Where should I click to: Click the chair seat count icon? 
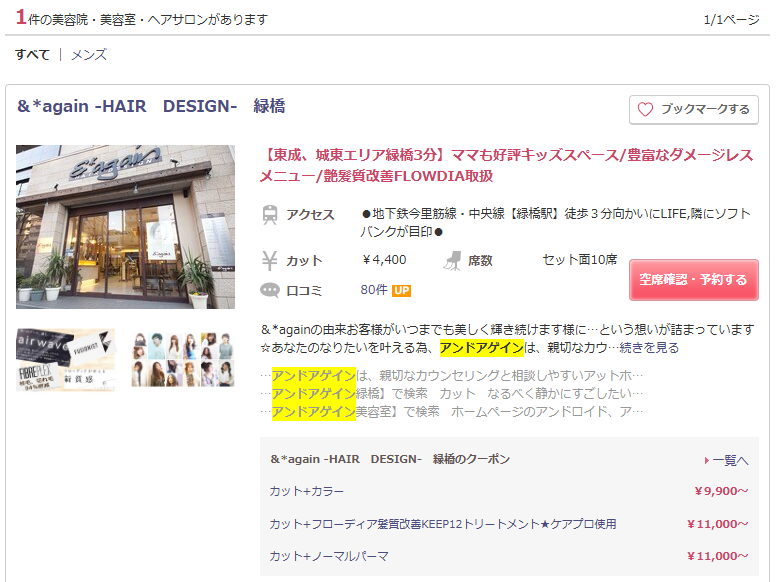(x=454, y=261)
